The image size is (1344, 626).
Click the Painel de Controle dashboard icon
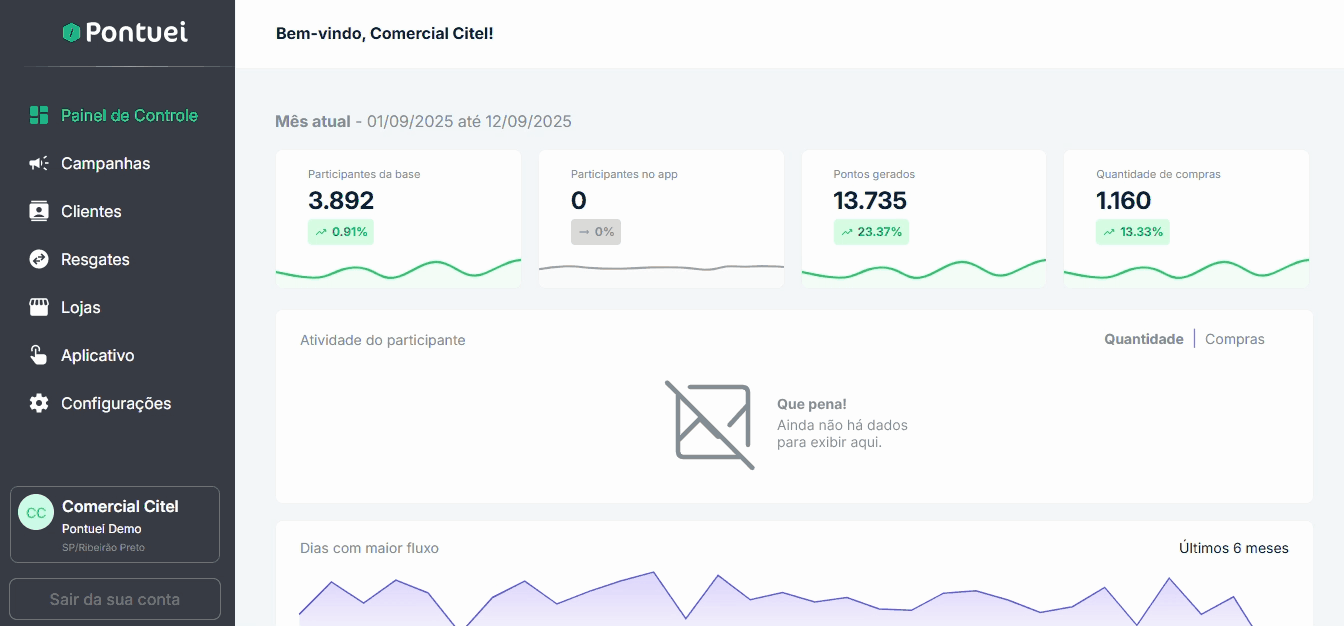pos(39,115)
